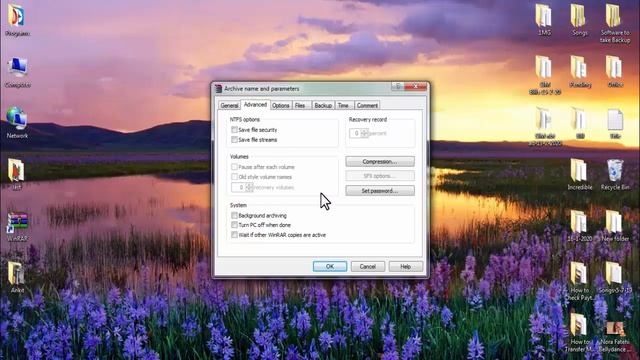Select the Advanced tab
The width and height of the screenshot is (640, 360).
(x=255, y=104)
